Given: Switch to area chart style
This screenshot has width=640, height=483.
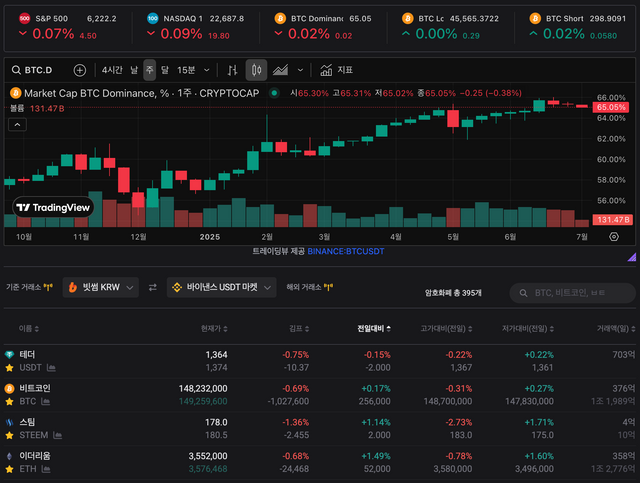Looking at the screenshot, I should (280, 70).
